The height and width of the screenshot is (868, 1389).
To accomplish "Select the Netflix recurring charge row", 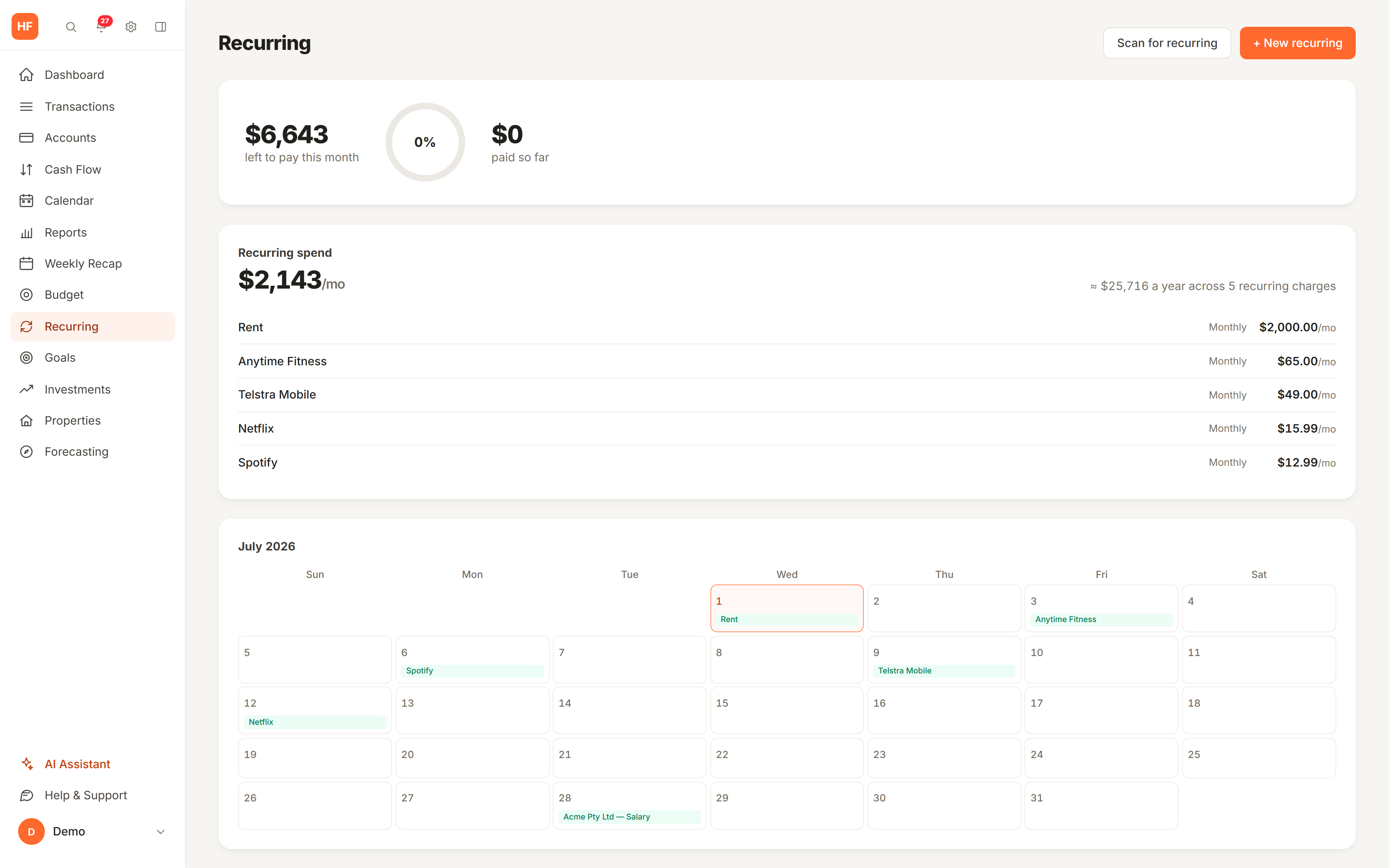I will [x=786, y=428].
